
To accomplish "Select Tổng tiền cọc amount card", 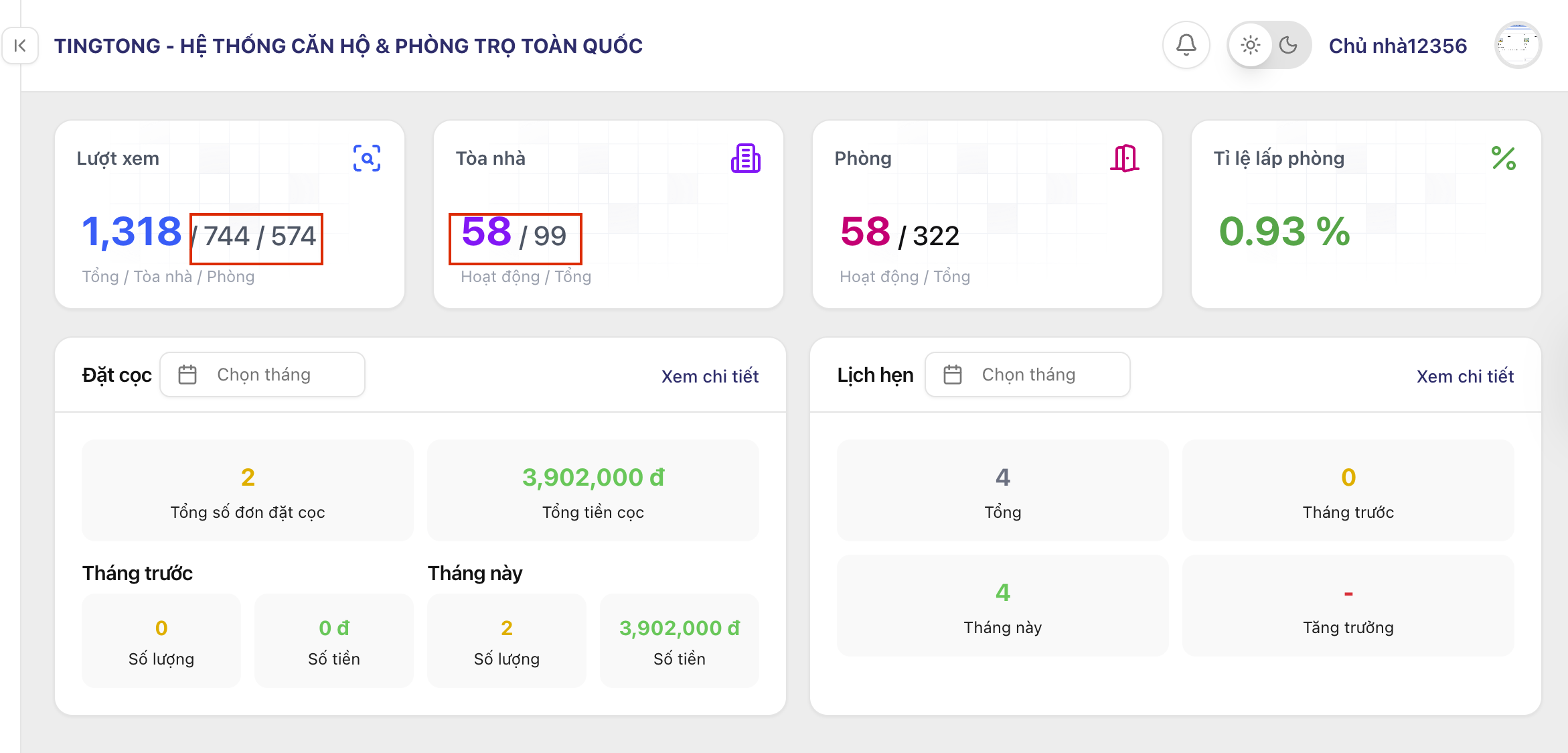I will click(x=593, y=490).
